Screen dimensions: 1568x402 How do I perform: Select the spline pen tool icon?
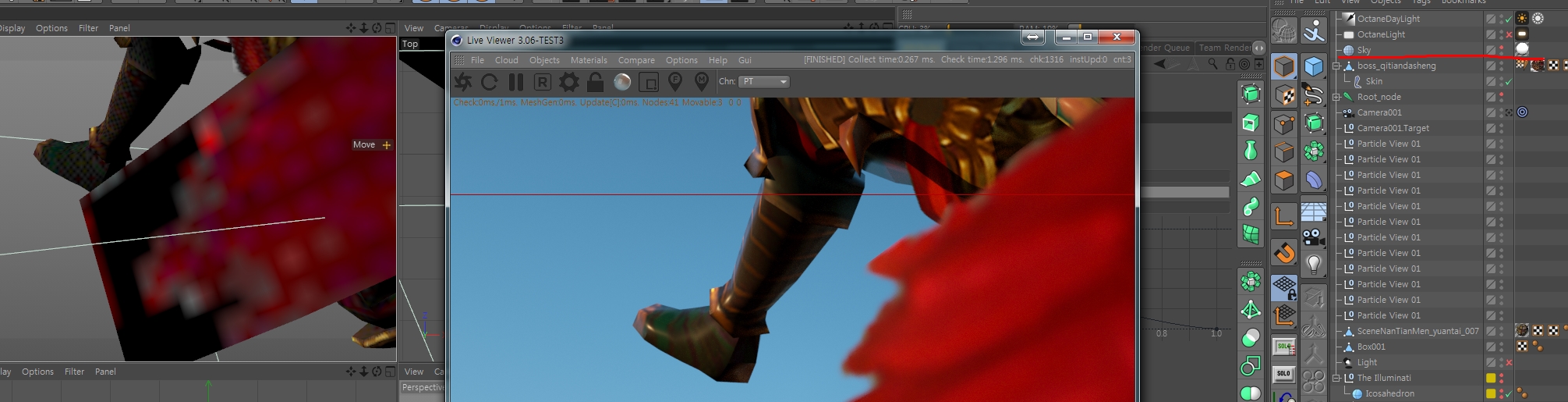pos(1314,95)
